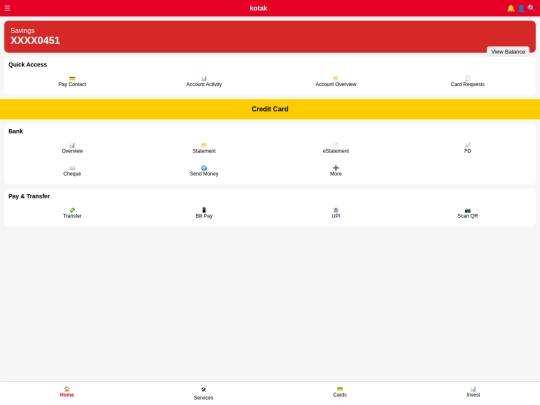Open the notifications bell icon
This screenshot has width=540, height=405.
(511, 8)
